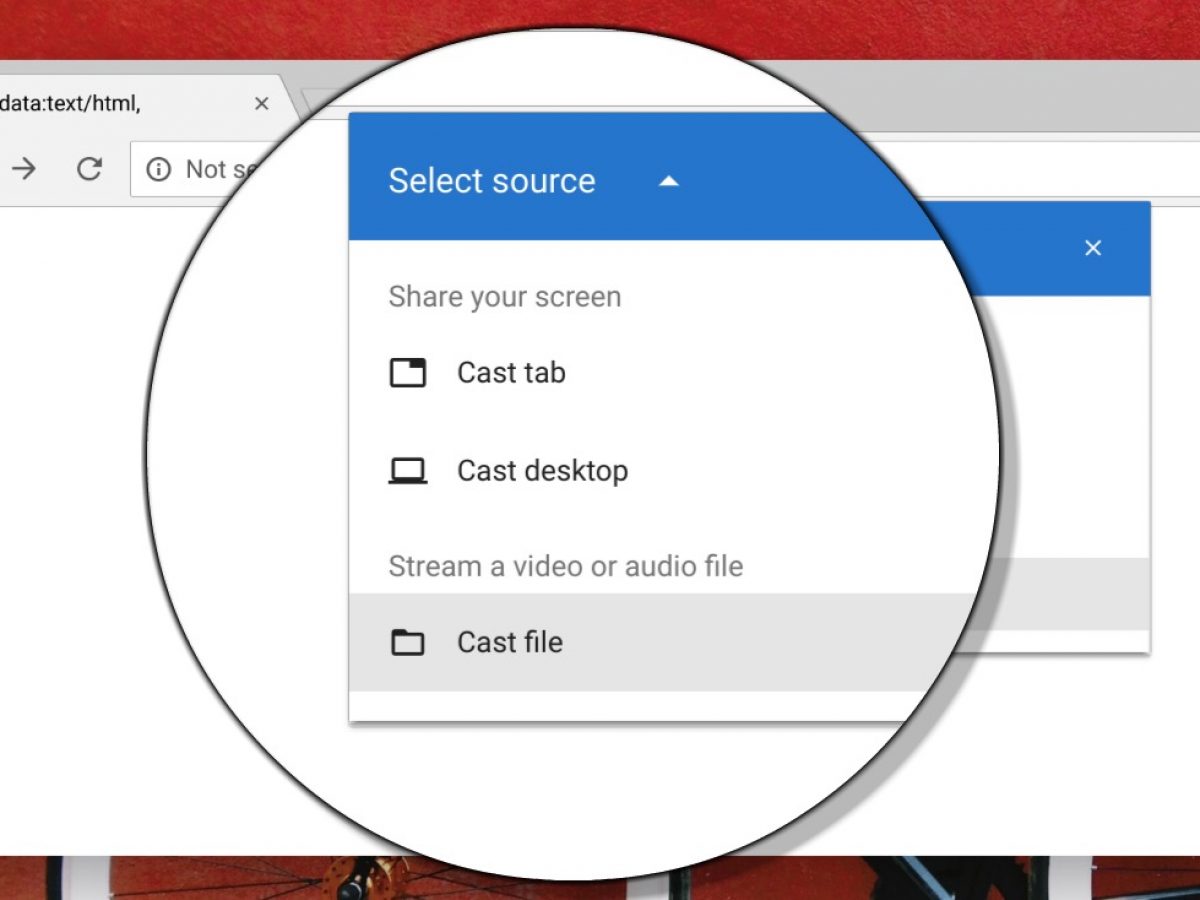Viewport: 1200px width, 900px height.
Task: Choose the Cast desktop option
Action: [x=542, y=471]
